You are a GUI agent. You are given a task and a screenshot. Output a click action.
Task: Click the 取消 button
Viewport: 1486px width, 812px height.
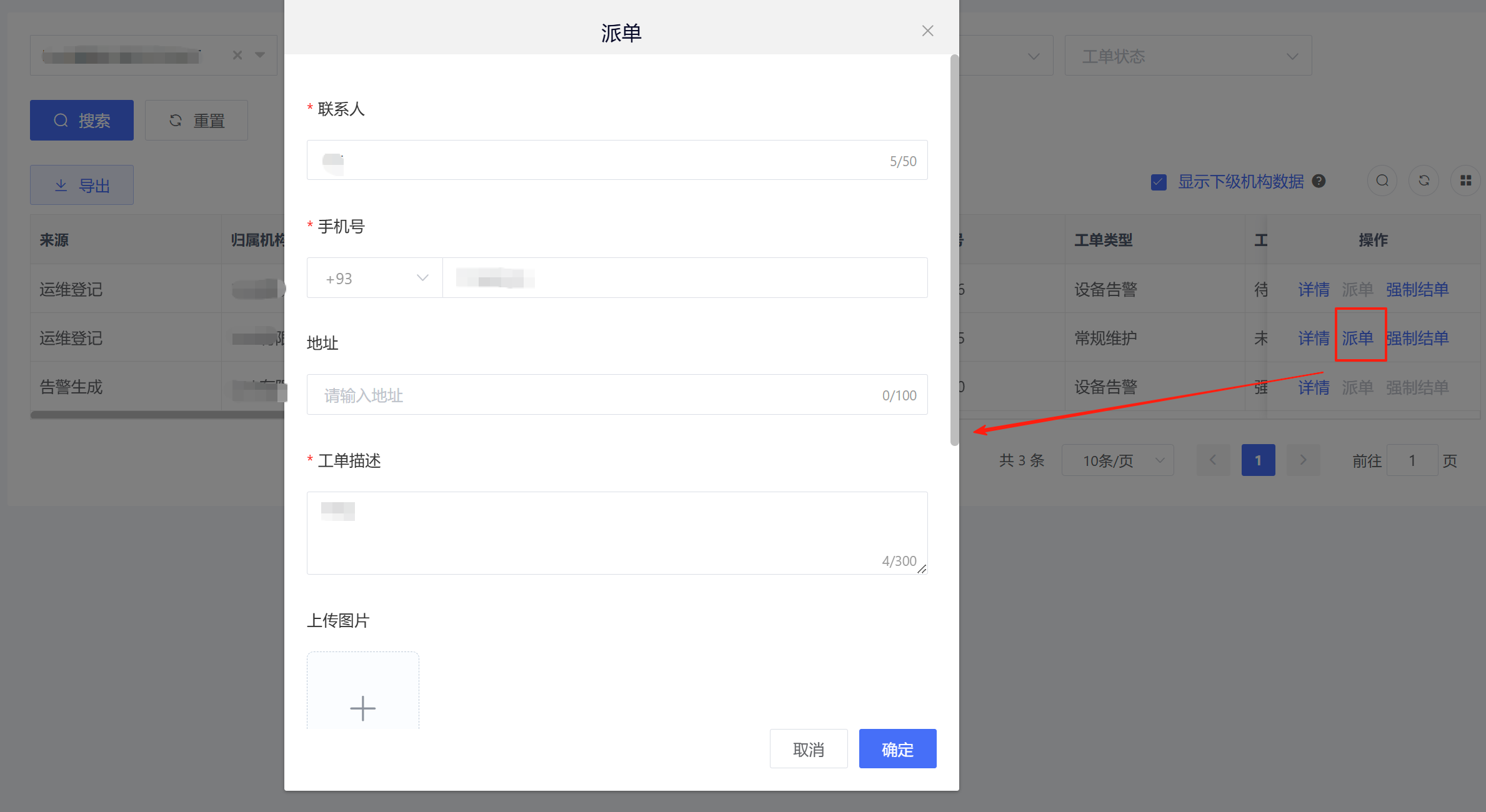coord(809,749)
